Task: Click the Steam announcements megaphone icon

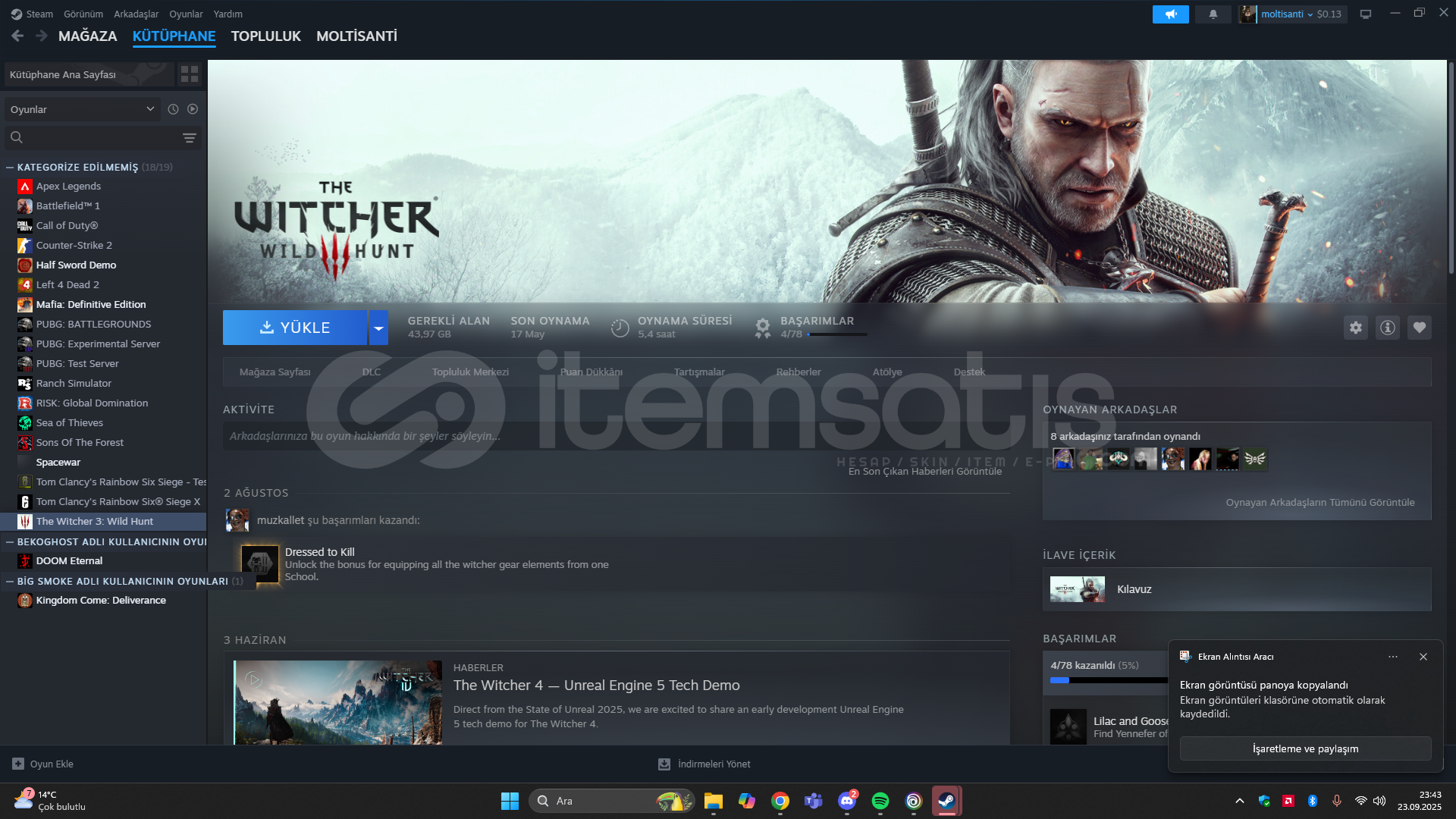Action: tap(1170, 14)
